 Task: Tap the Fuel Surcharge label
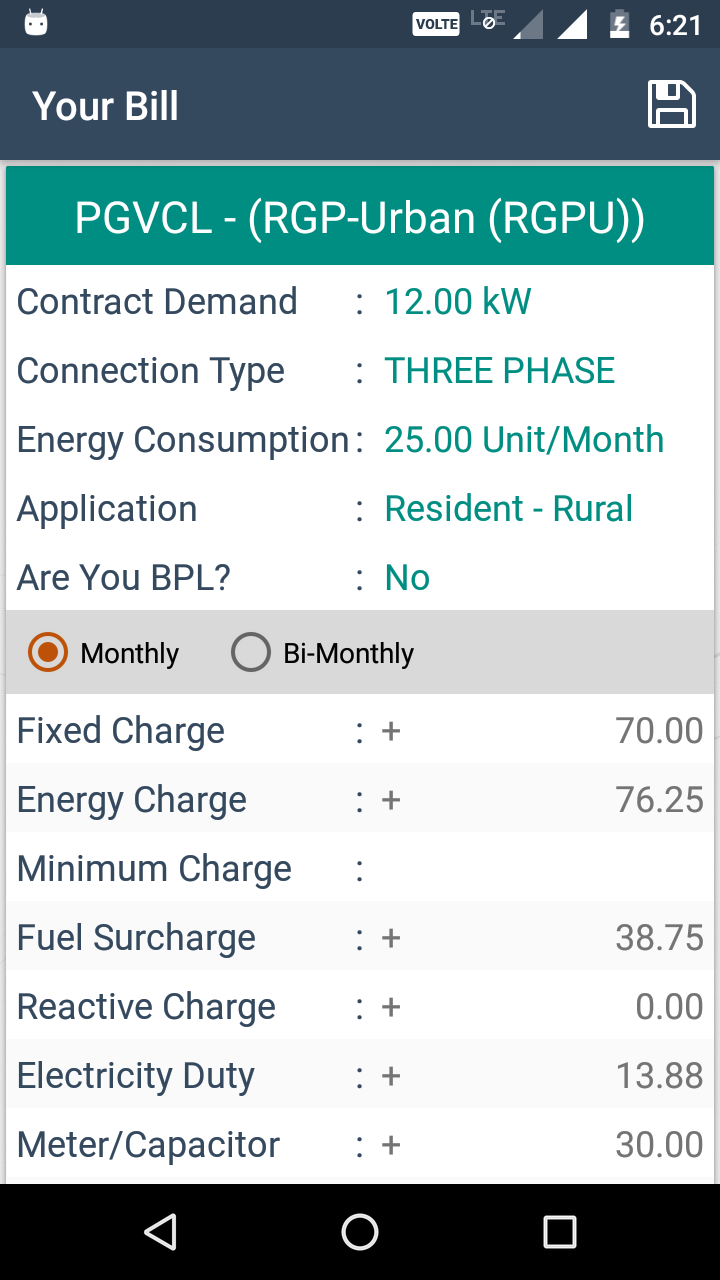pos(136,938)
